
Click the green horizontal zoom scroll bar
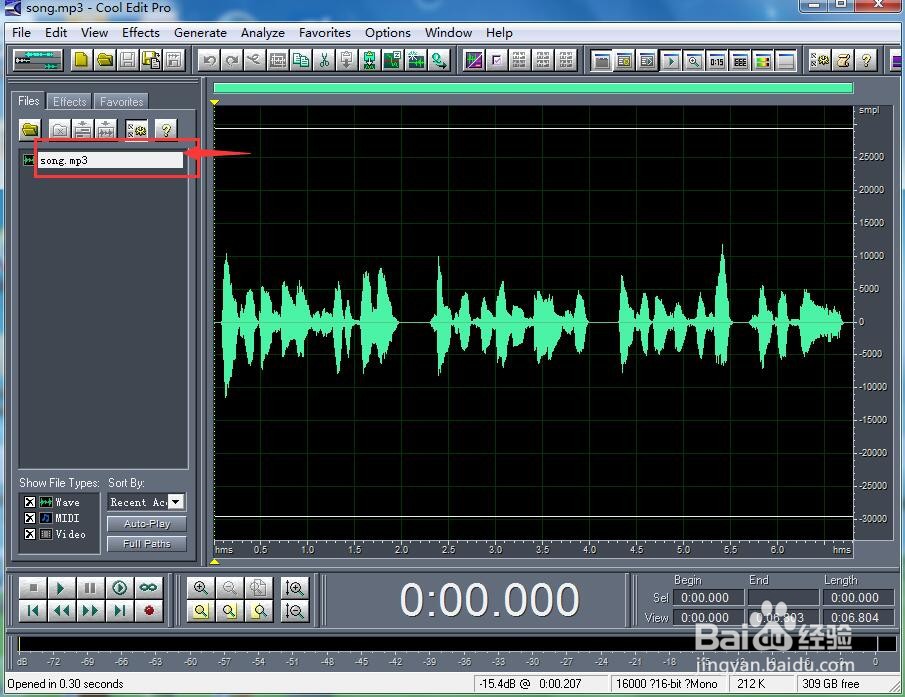click(x=533, y=88)
